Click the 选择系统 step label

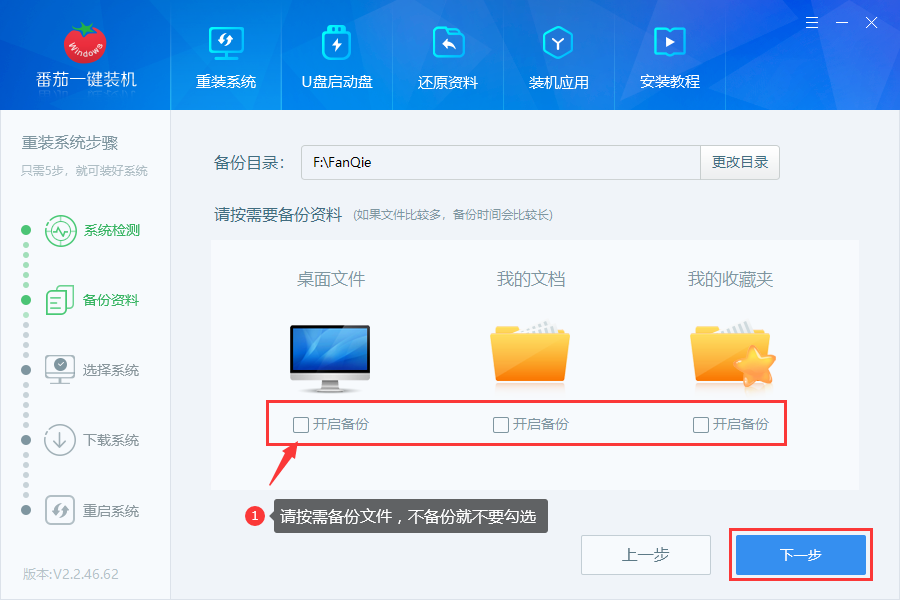pyautogui.click(x=111, y=370)
